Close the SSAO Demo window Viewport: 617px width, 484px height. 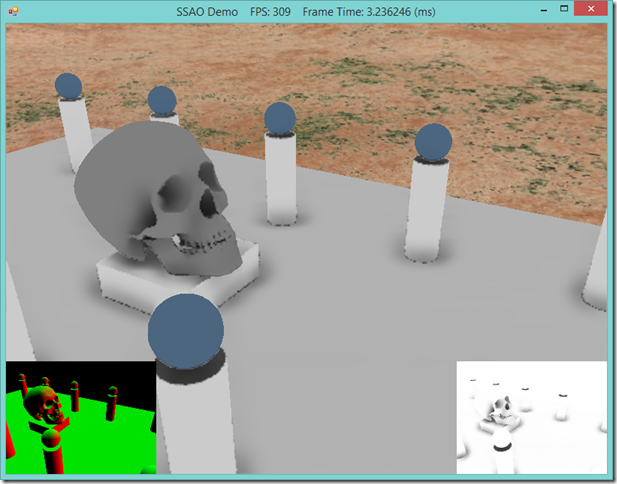(591, 9)
